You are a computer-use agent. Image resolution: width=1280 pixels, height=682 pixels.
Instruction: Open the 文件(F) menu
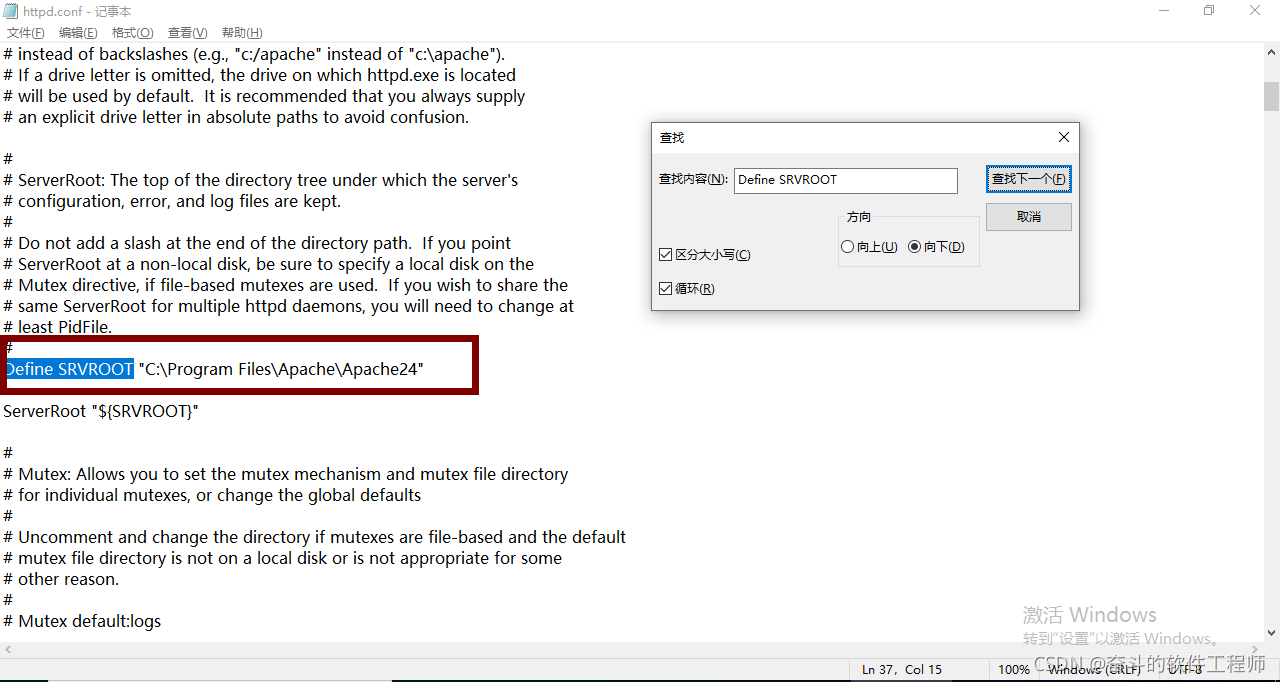coord(25,33)
